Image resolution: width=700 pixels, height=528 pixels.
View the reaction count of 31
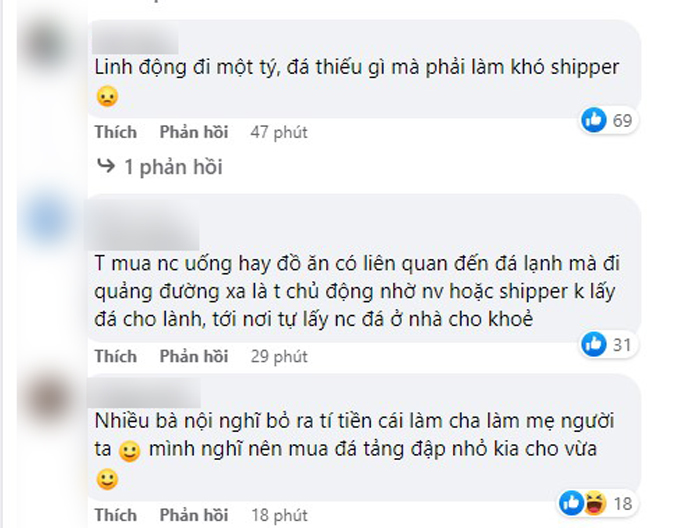[x=621, y=344]
